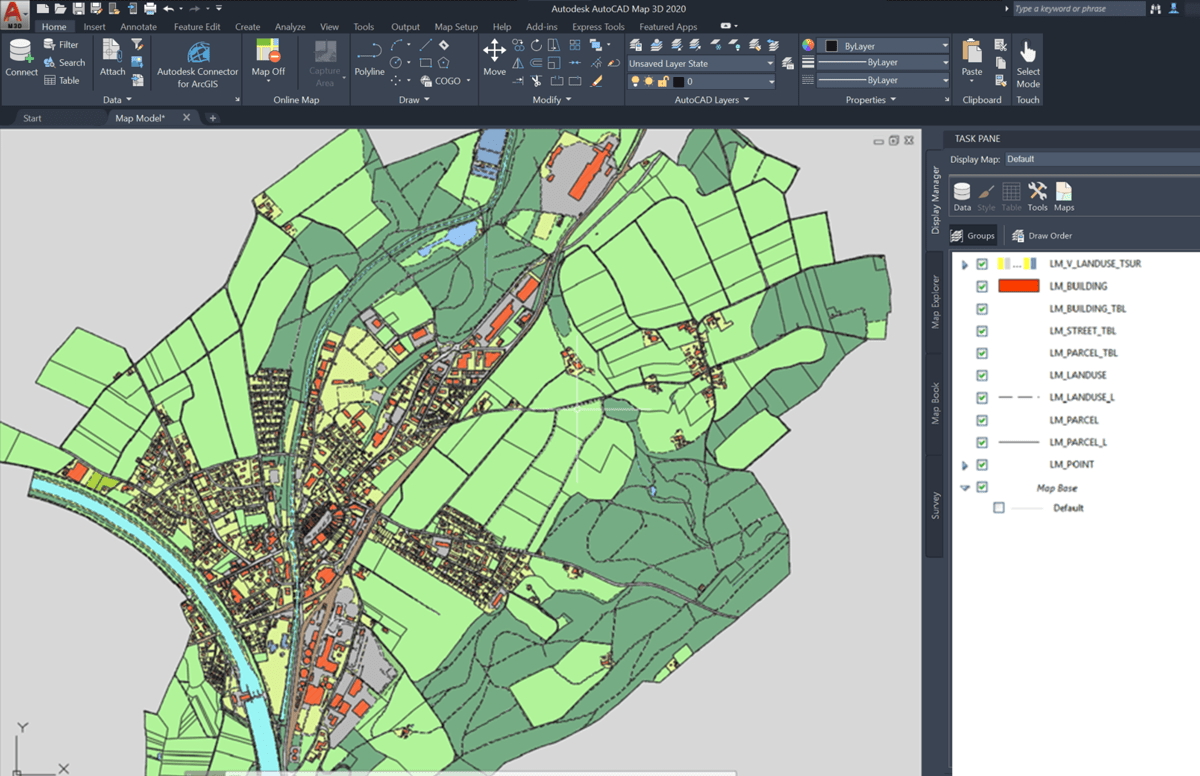Activate the Move tool
Image resolution: width=1200 pixels, height=776 pixels.
tap(494, 58)
